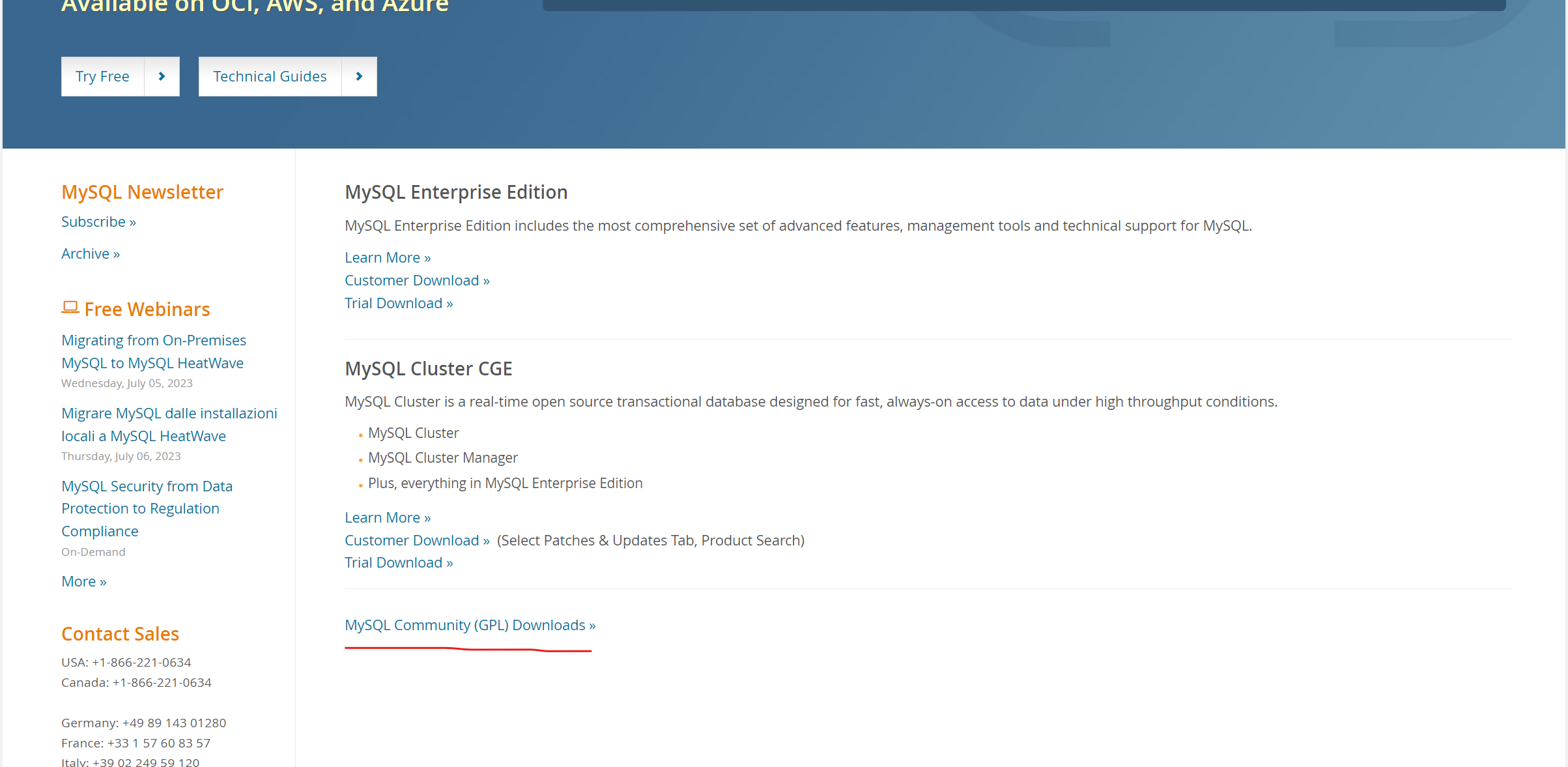Click the date Thursday, July 06, 2023
This screenshot has height=767, width=1568.
point(121,456)
